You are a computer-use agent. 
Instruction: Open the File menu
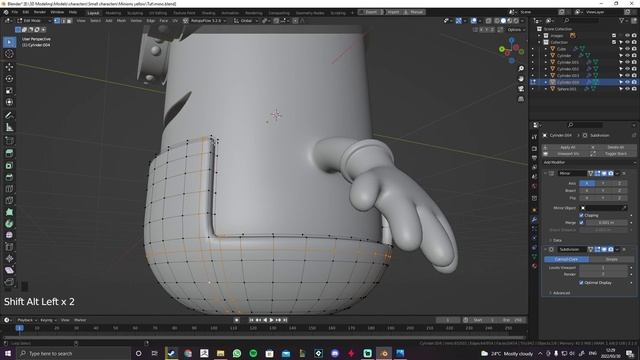[15, 12]
